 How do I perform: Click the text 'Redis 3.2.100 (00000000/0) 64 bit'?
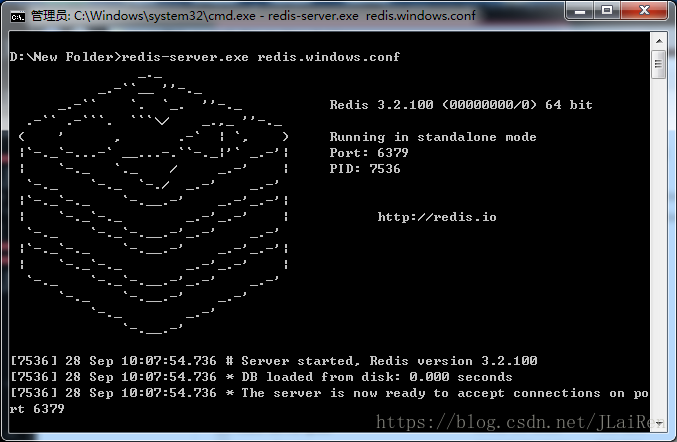(x=461, y=105)
